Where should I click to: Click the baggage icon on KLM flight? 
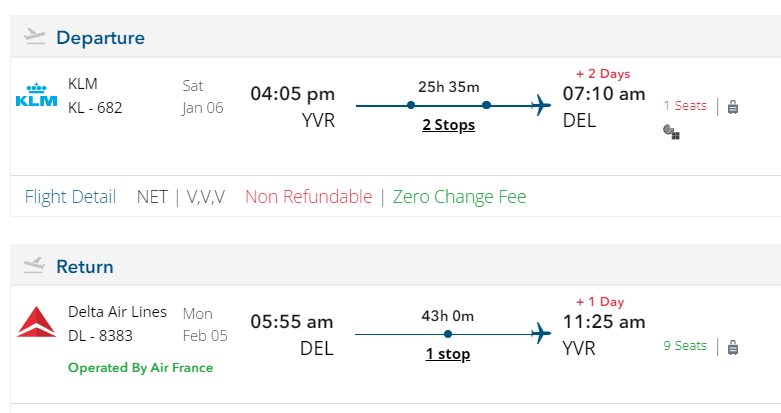[733, 106]
